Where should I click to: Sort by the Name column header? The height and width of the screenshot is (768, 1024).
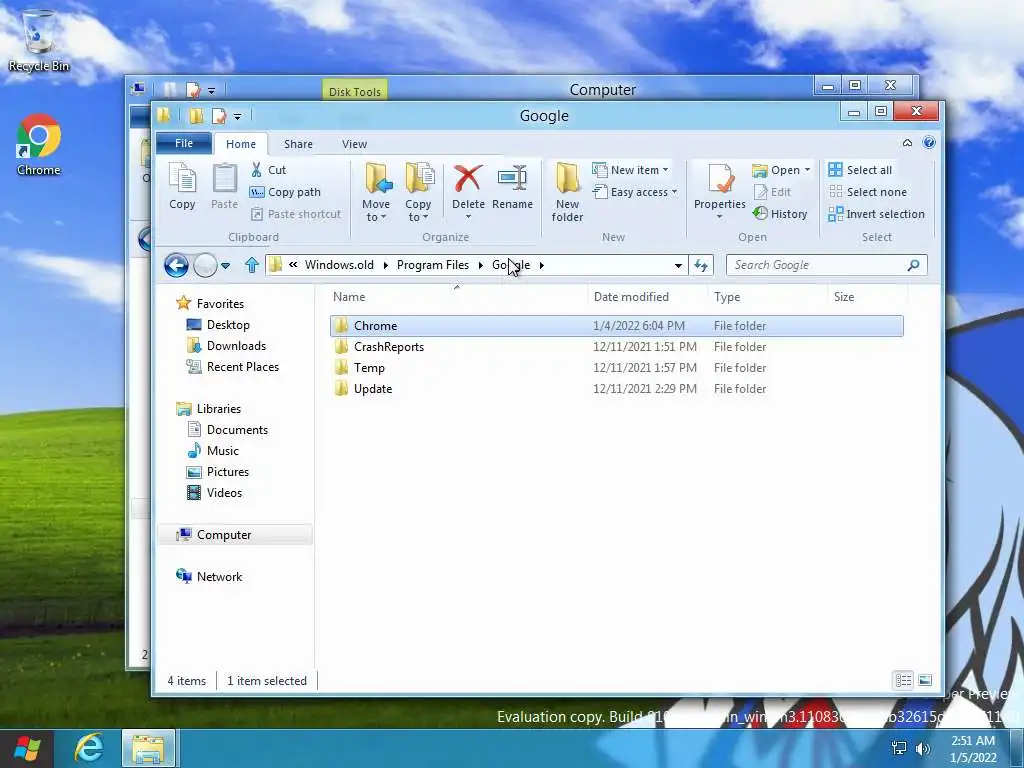click(x=457, y=296)
